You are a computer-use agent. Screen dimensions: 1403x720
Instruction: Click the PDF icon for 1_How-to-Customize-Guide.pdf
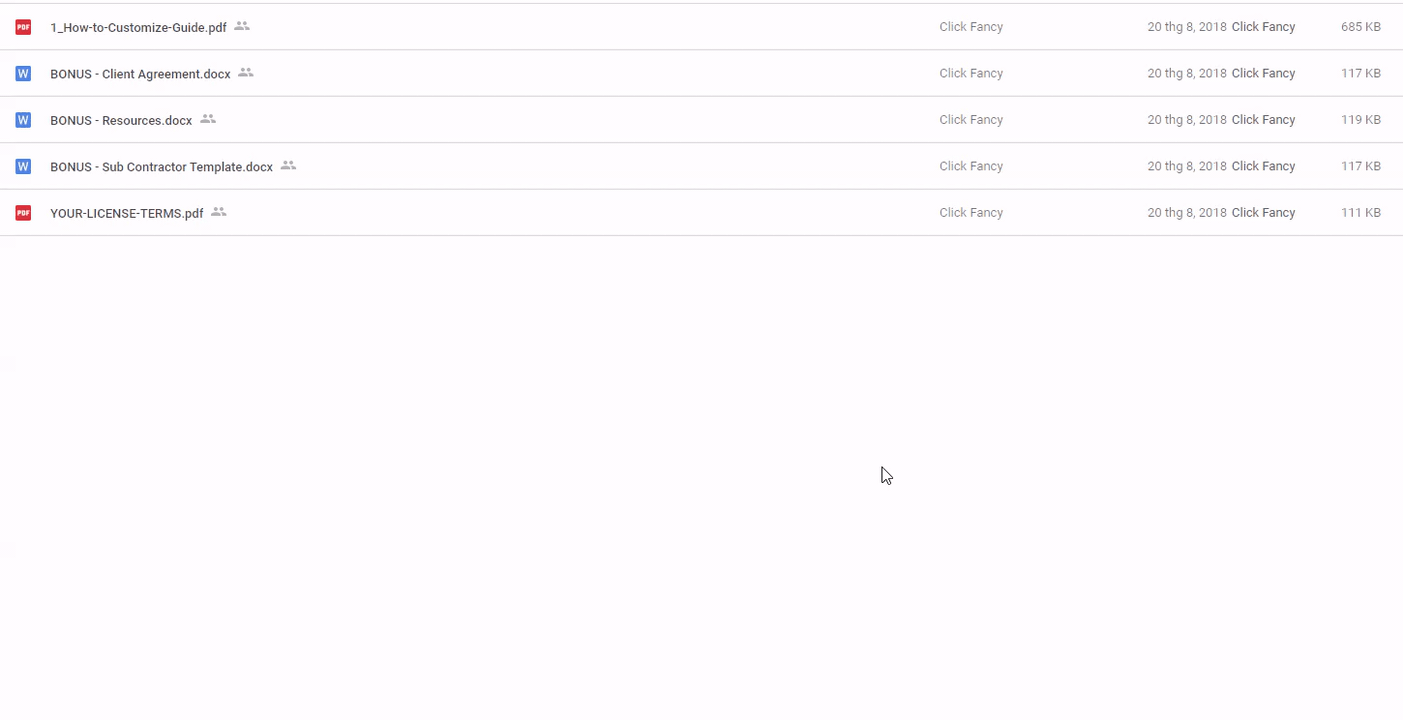click(23, 27)
